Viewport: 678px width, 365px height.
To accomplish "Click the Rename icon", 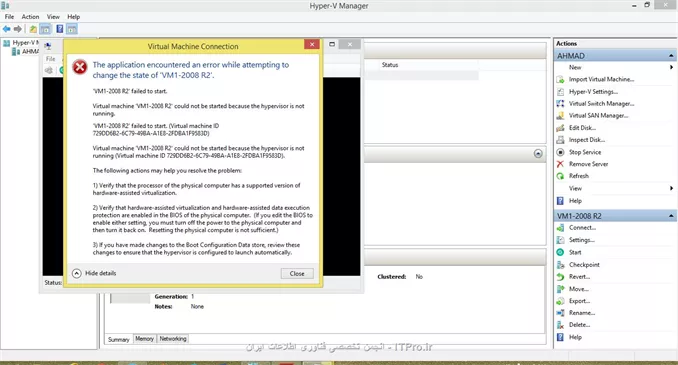I will click(560, 313).
